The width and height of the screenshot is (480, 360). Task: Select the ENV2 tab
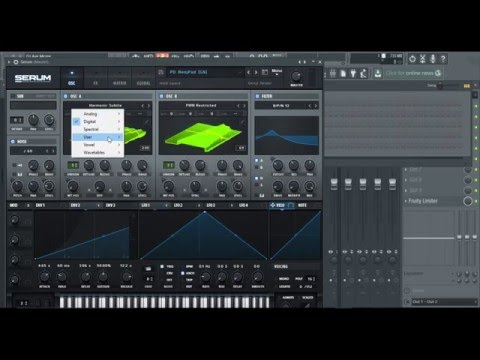point(76,205)
